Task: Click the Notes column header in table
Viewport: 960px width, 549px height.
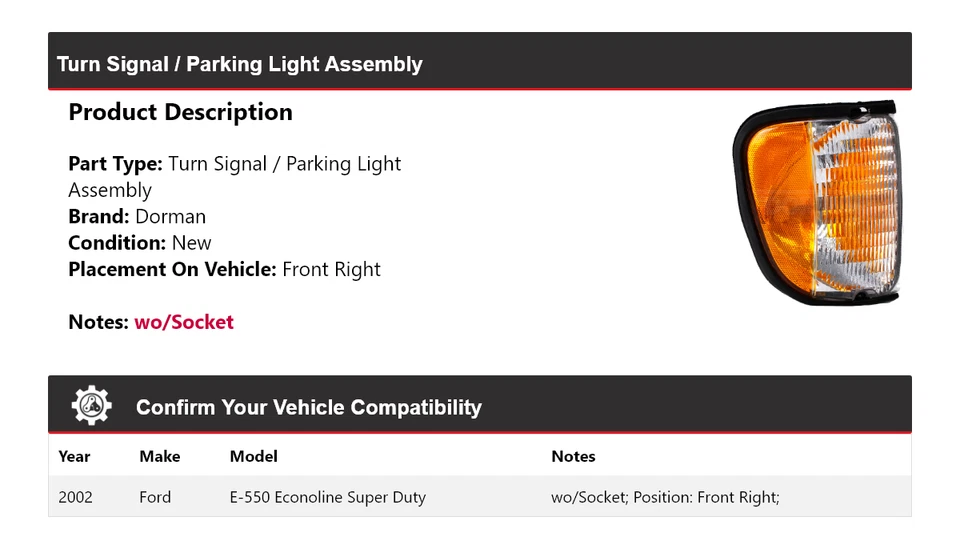Action: tap(573, 457)
